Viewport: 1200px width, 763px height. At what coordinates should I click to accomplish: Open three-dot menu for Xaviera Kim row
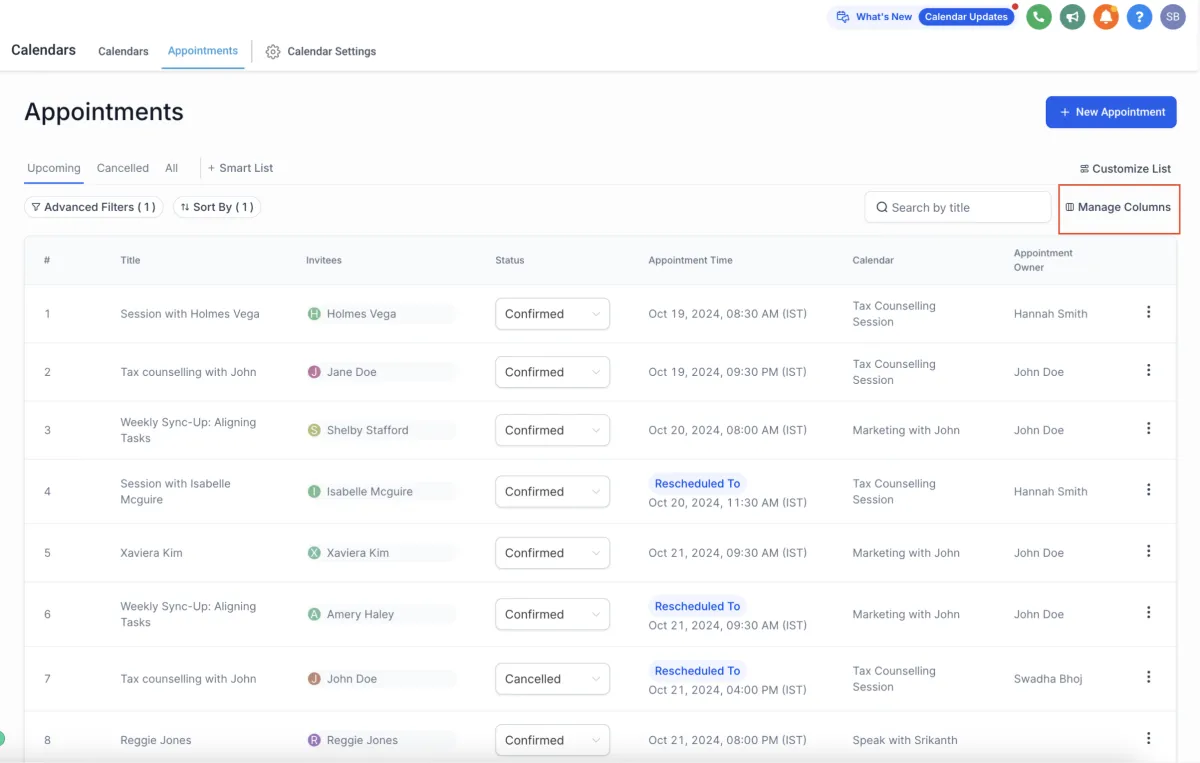point(1148,551)
